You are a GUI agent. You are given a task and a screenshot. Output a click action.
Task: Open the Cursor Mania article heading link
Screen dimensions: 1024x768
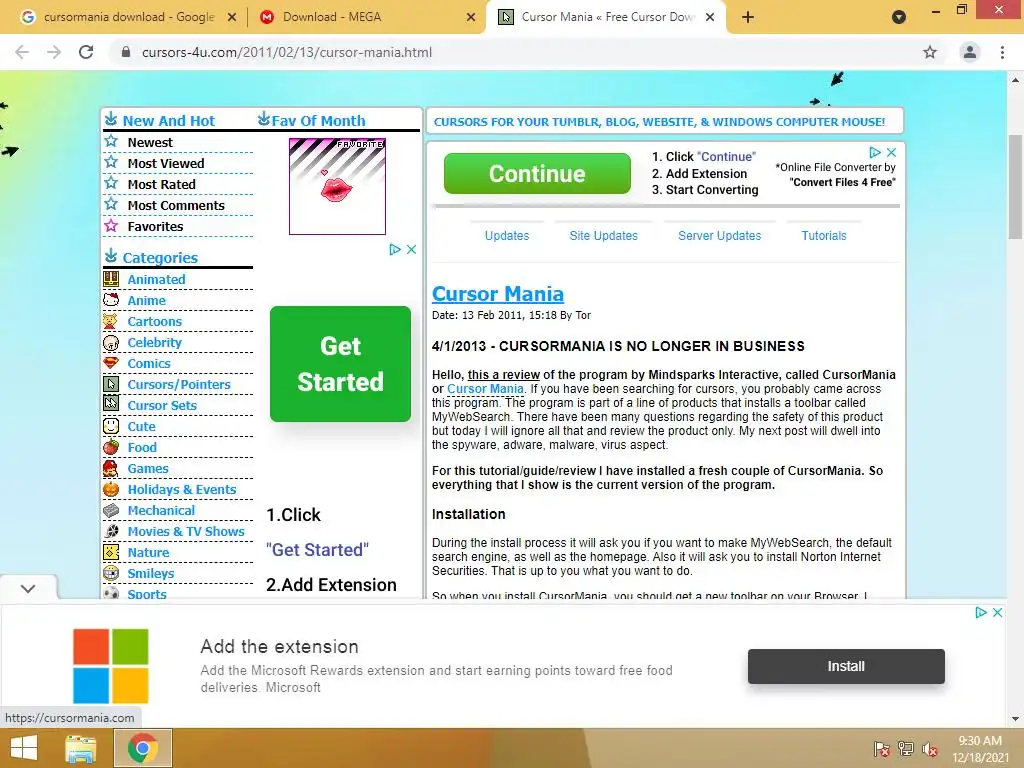(498, 294)
